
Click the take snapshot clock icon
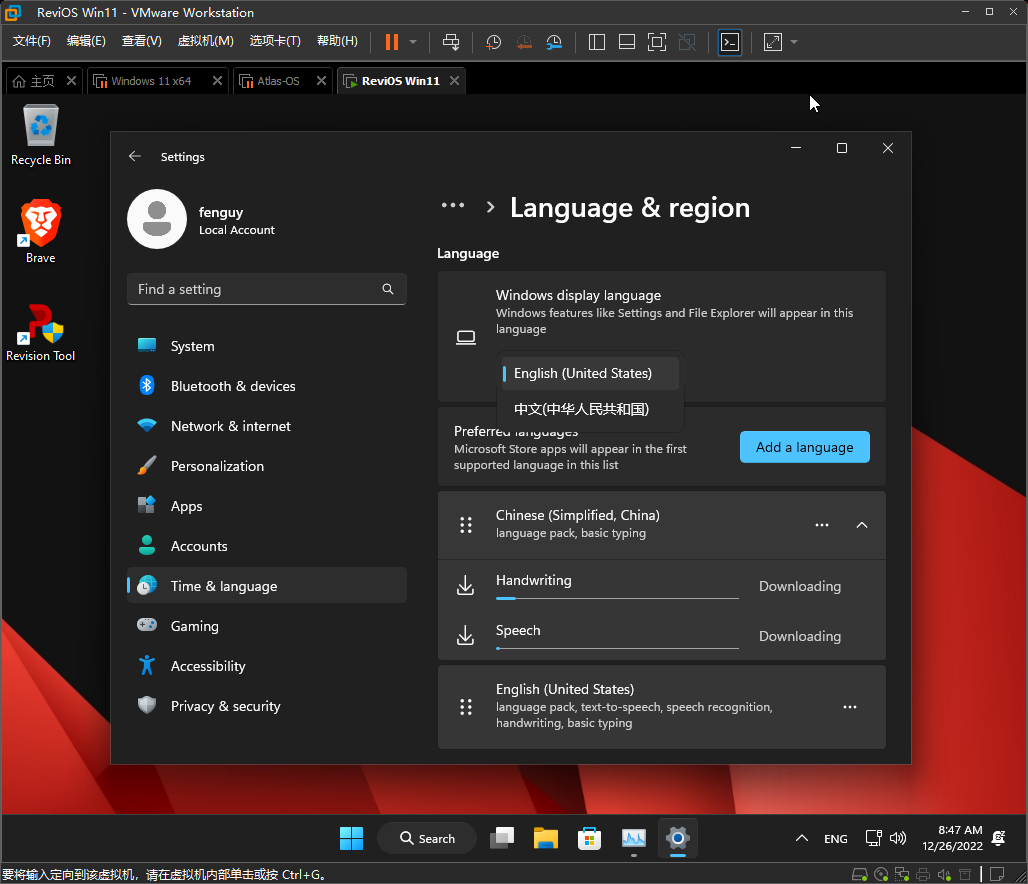[x=493, y=42]
